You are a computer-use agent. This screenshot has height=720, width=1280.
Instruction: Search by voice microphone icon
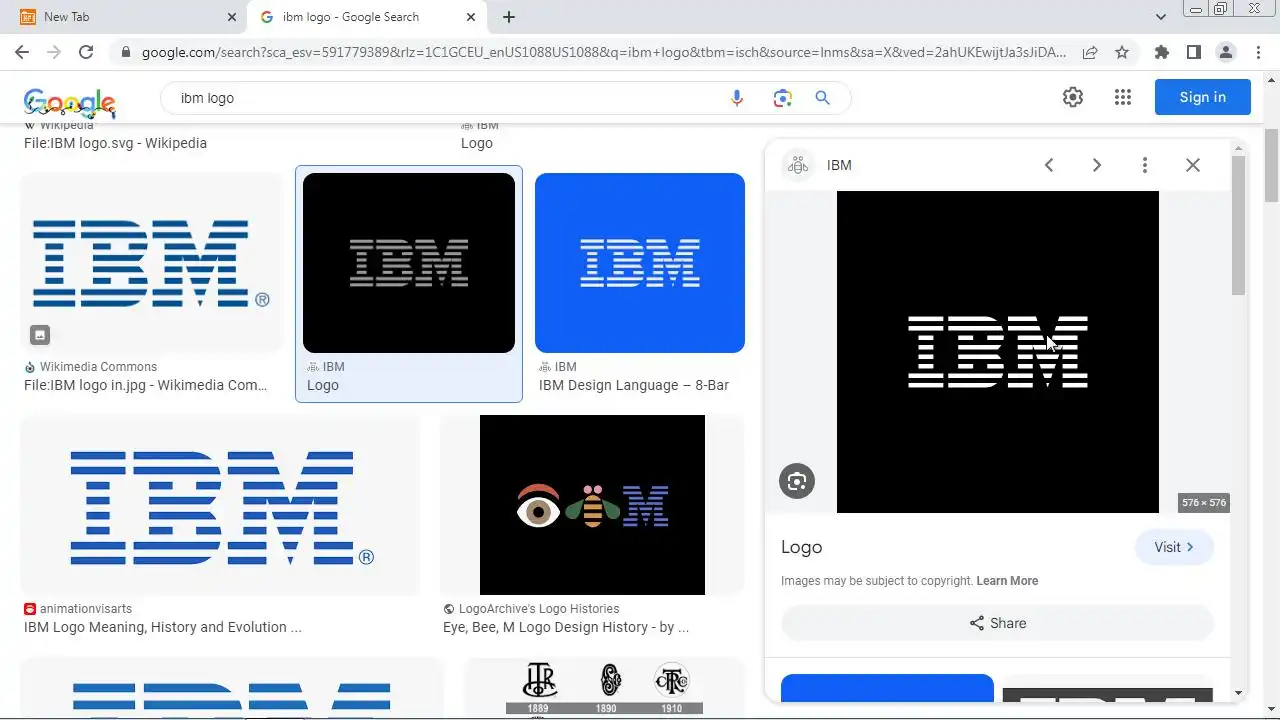(737, 98)
